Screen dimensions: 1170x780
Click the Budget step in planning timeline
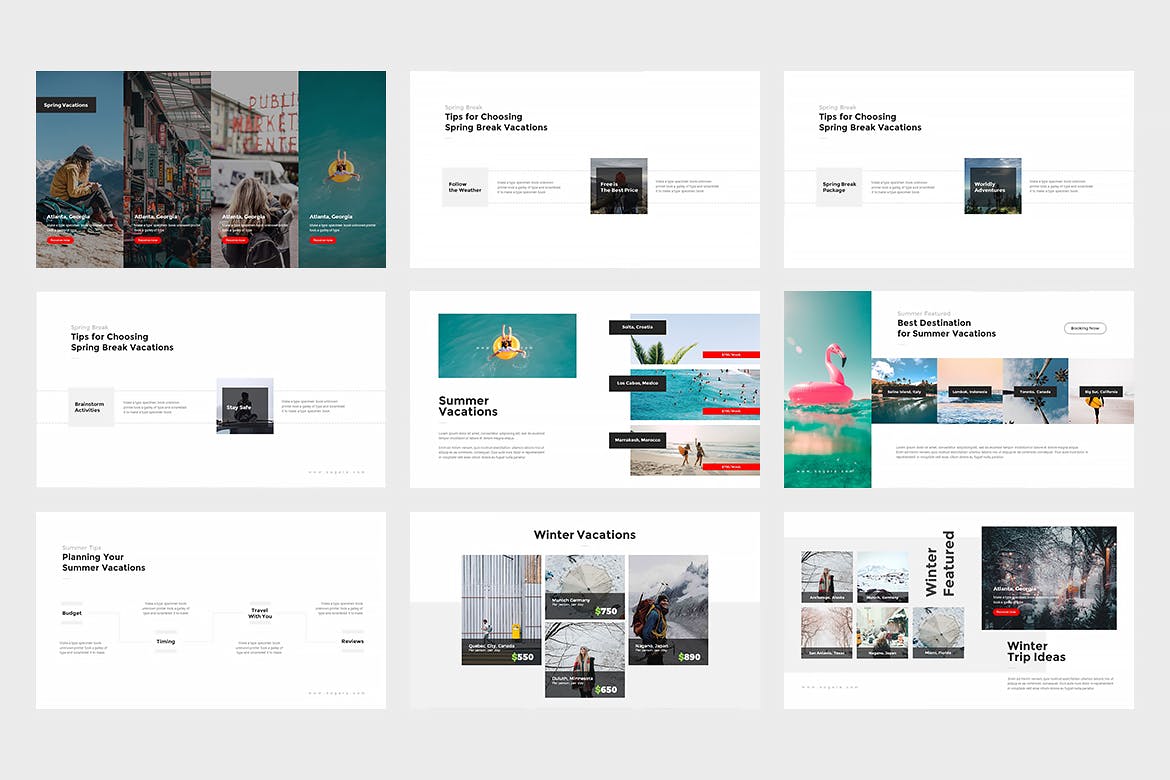coord(72,613)
